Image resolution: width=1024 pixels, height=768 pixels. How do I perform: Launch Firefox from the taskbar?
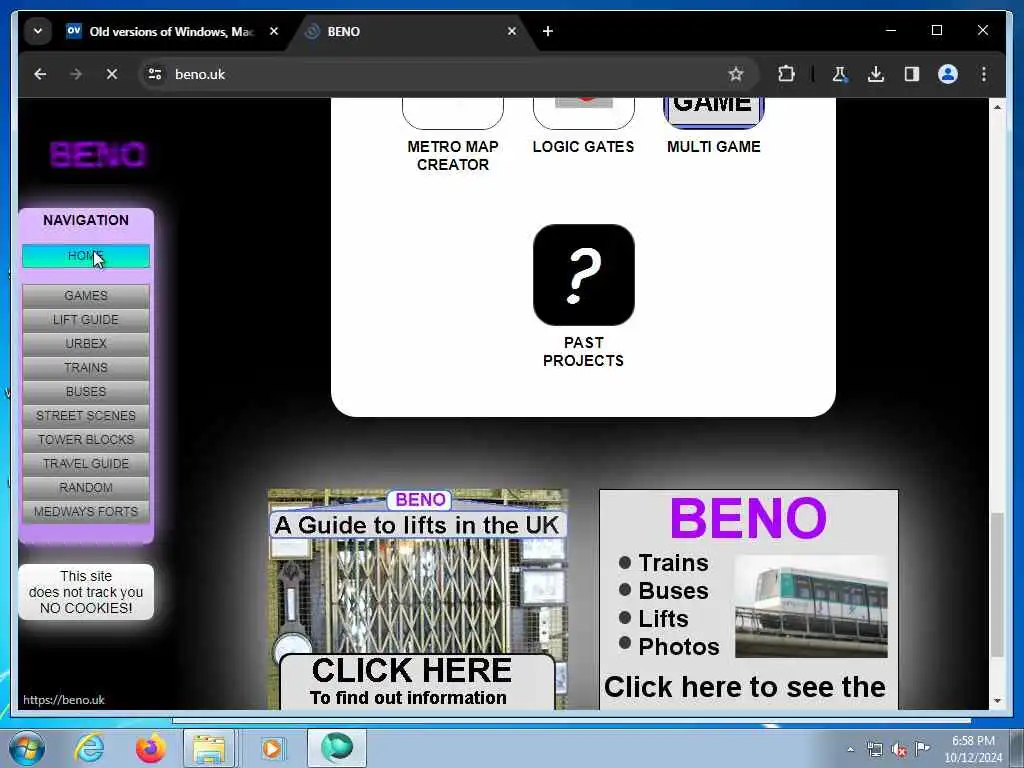(x=150, y=748)
